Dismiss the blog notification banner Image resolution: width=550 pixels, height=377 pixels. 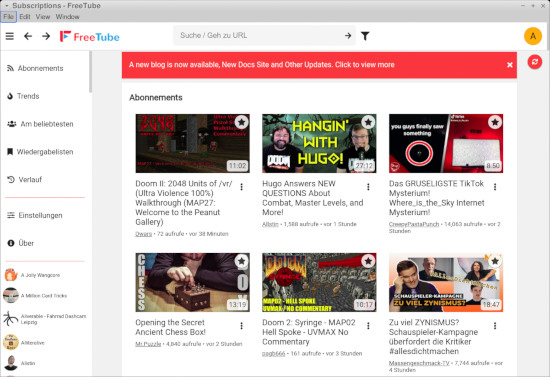[510, 65]
